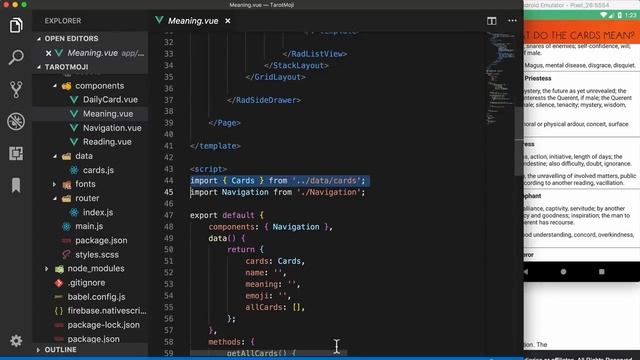Click the folder icon of fonts
Screen dimensions: 640x360
(67, 184)
